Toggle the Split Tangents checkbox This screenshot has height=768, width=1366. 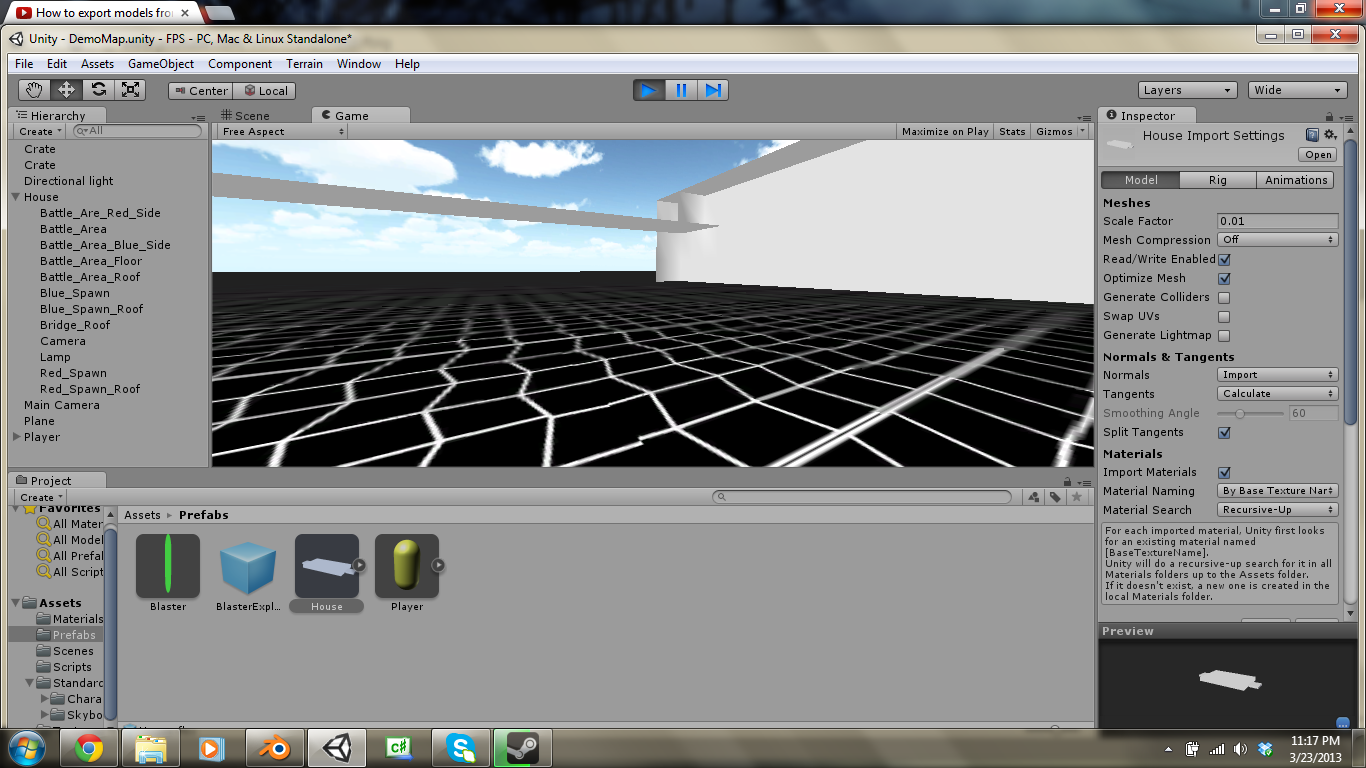click(1224, 432)
